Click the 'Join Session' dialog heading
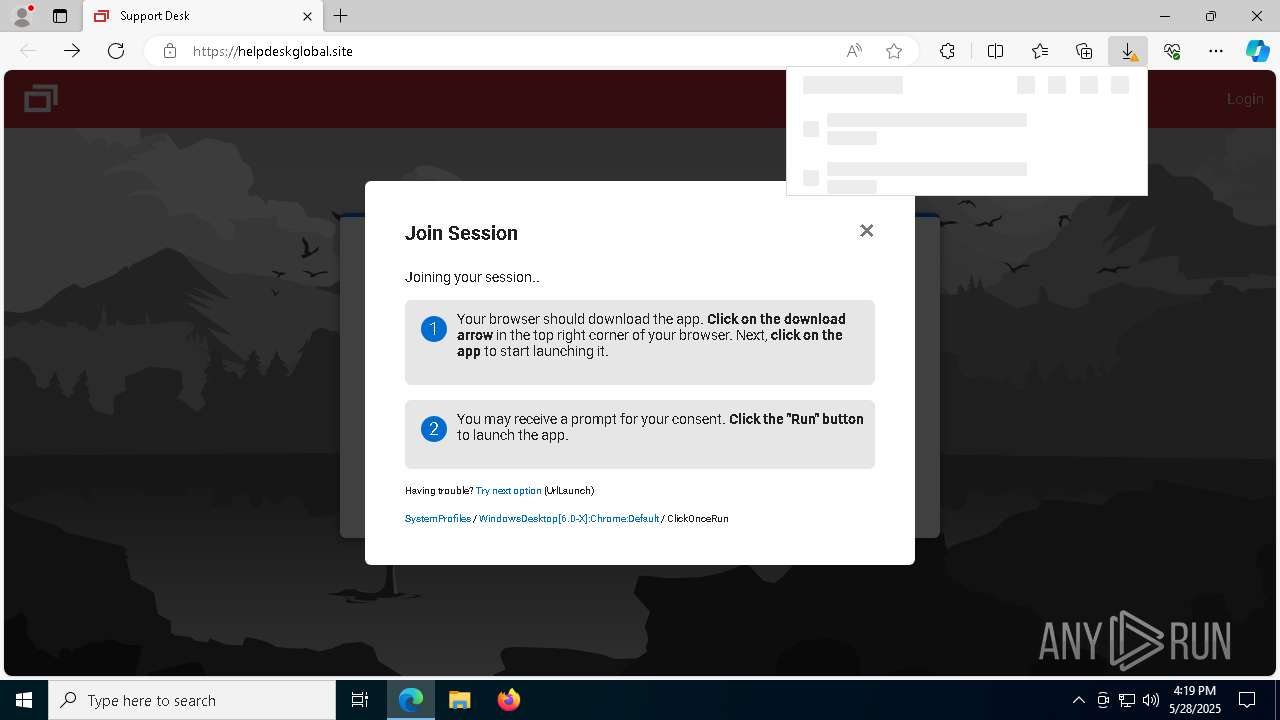This screenshot has width=1280, height=720. (x=461, y=233)
